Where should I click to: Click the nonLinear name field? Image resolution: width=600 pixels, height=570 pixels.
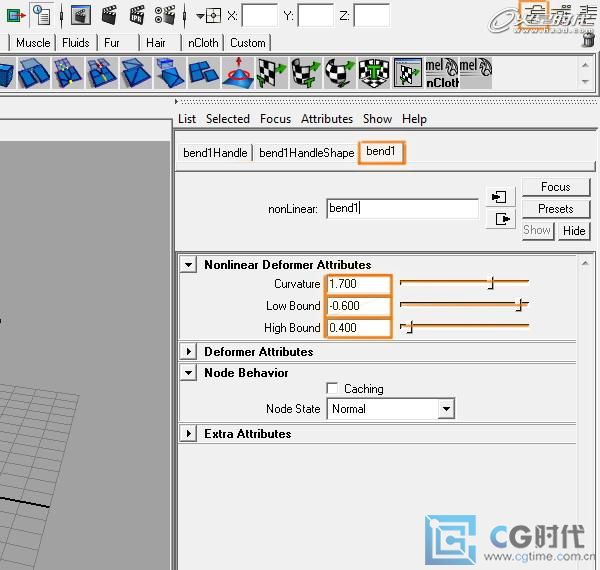(x=402, y=208)
